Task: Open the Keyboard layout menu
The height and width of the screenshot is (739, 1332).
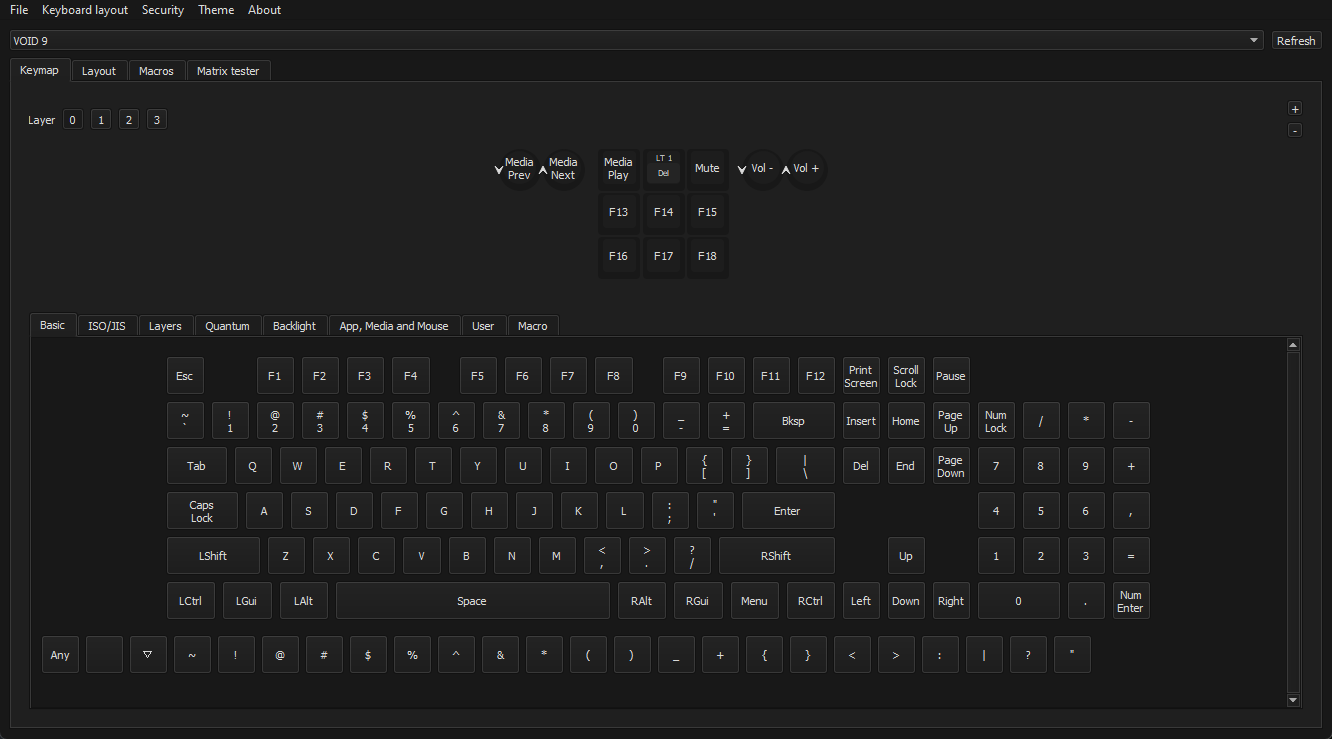Action: pyautogui.click(x=85, y=10)
